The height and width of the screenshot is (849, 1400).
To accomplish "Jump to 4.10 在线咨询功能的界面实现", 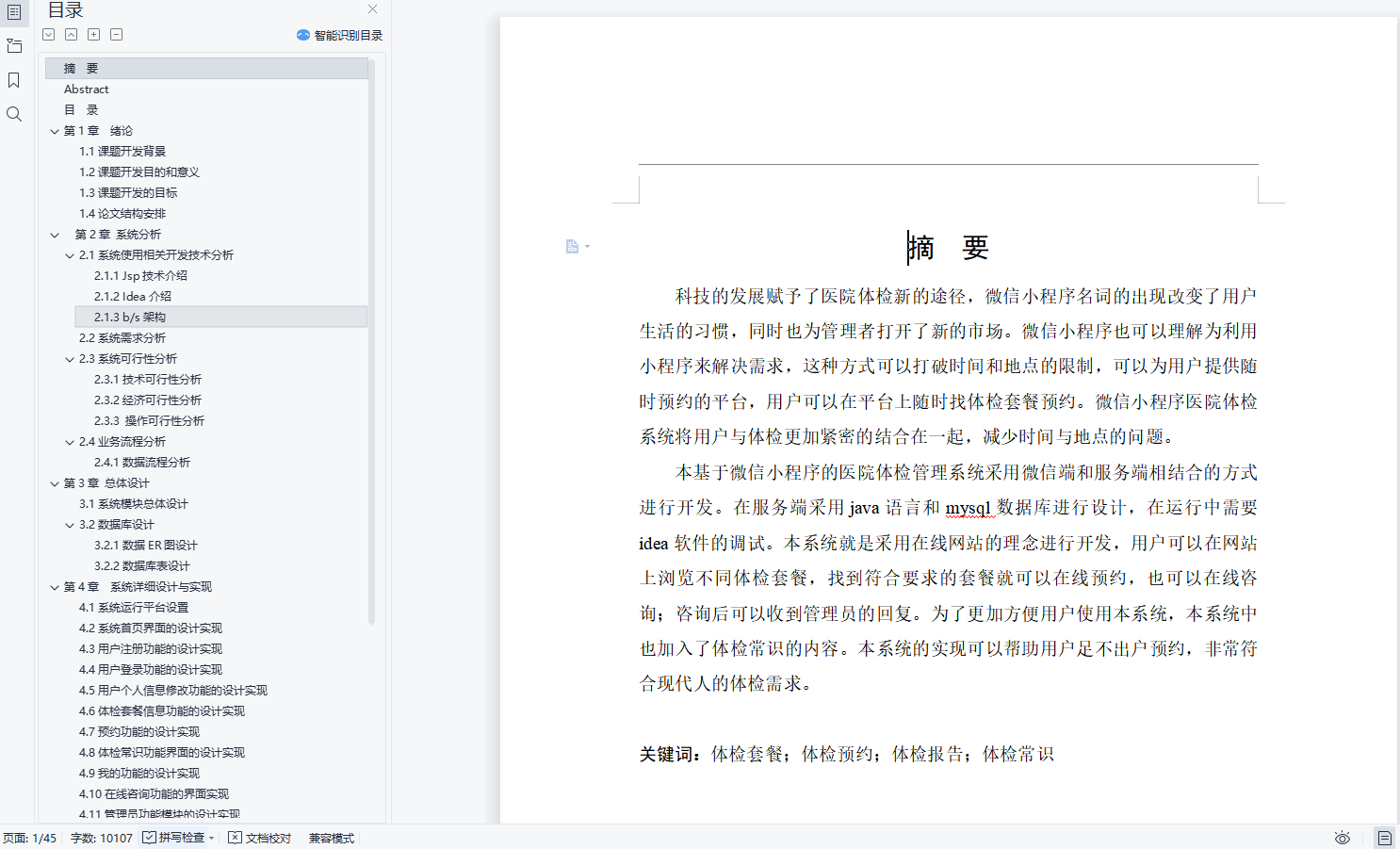I will click(x=154, y=794).
